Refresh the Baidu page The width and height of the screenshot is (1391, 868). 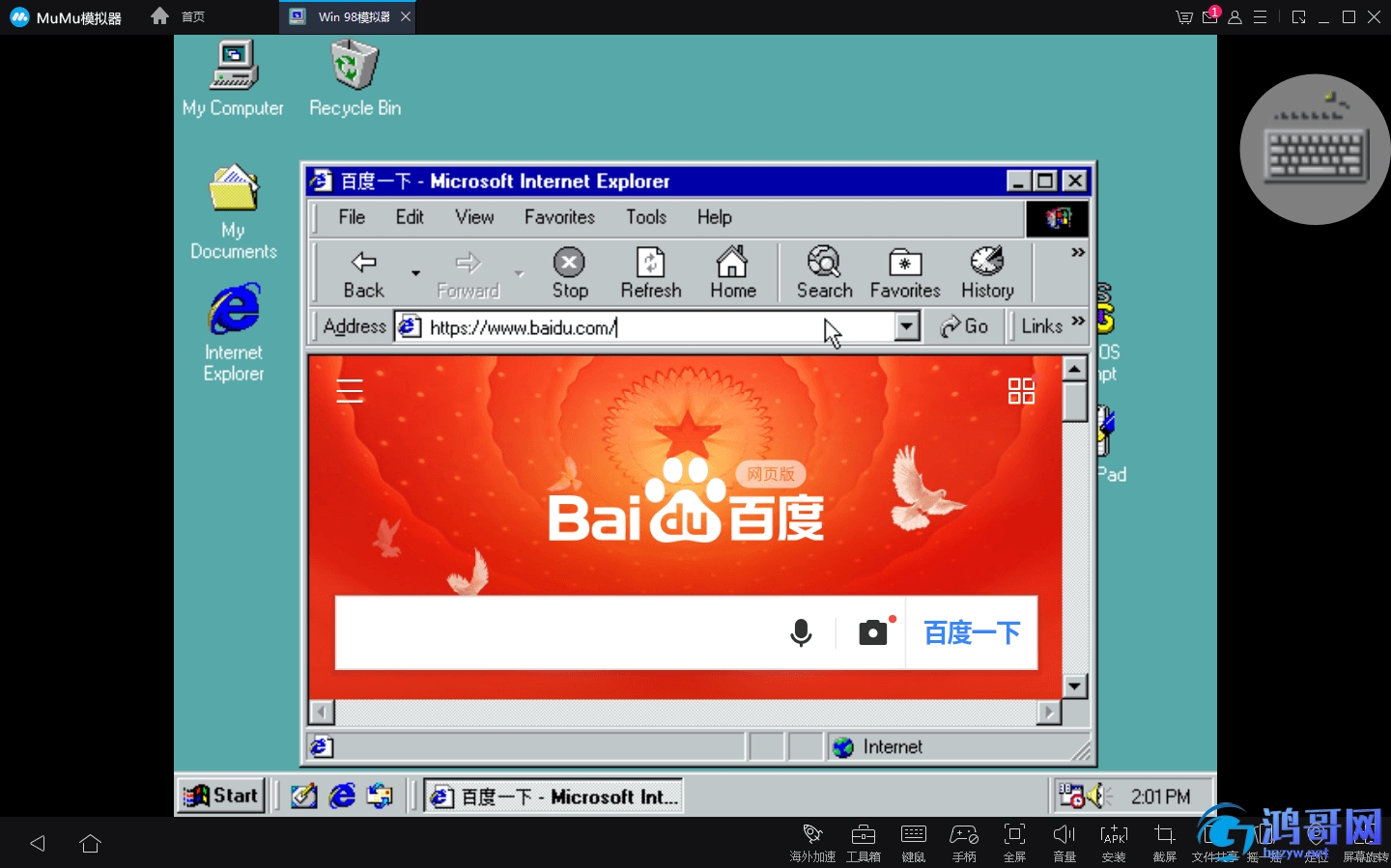tap(651, 273)
